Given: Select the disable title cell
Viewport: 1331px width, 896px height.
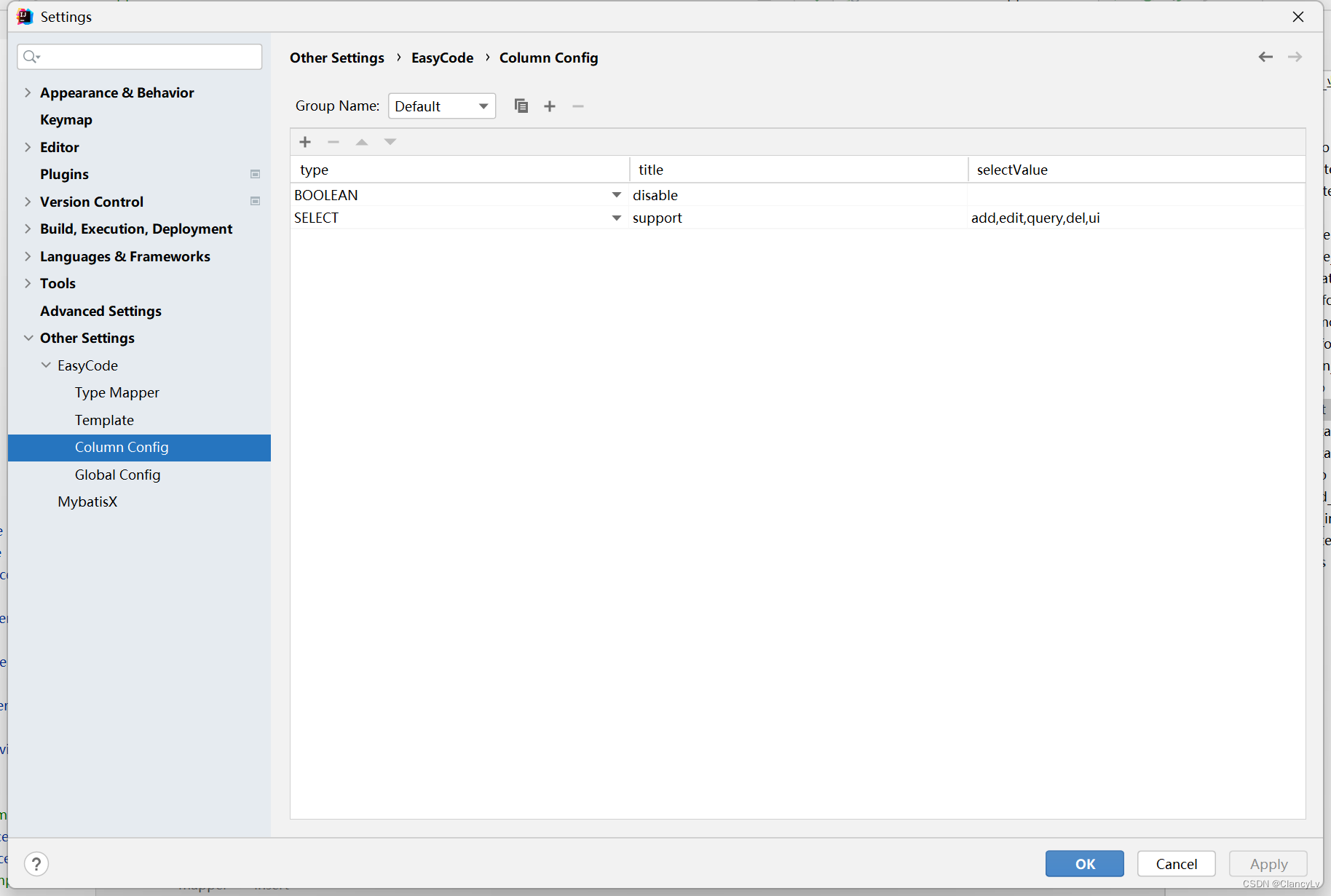Looking at the screenshot, I should pos(799,195).
